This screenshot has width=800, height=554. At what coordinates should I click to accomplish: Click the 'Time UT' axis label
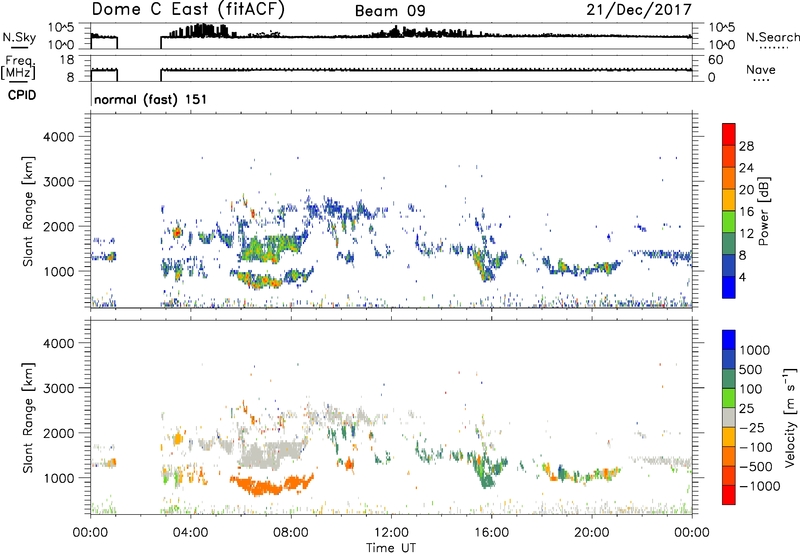391,548
